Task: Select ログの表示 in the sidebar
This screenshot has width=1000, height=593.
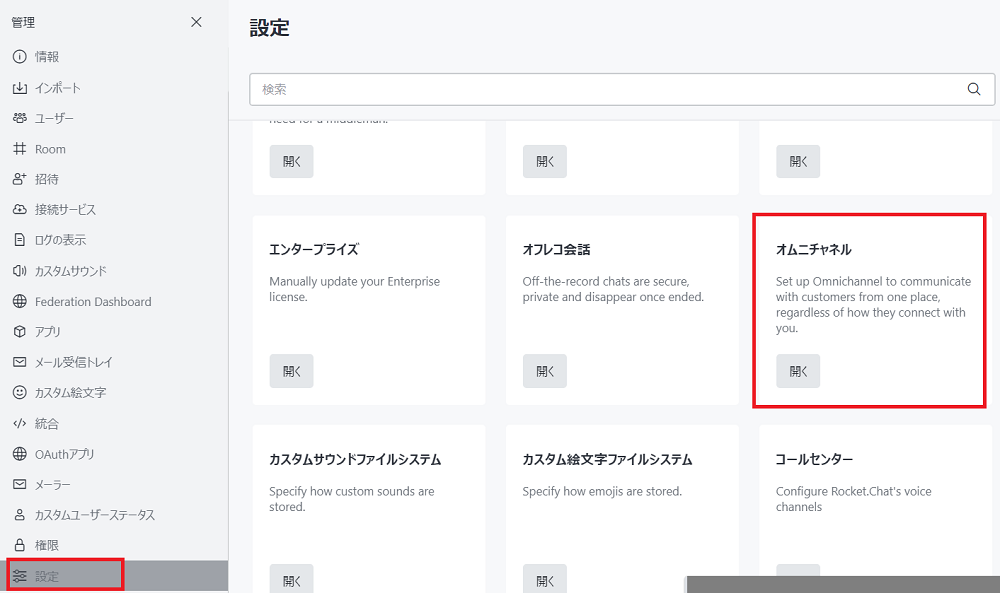Action: [x=60, y=240]
